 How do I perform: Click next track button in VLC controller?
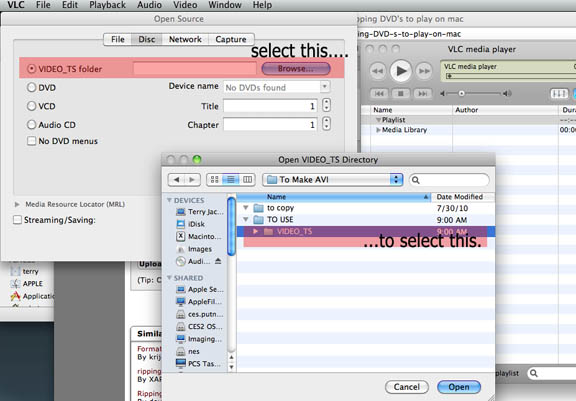pyautogui.click(x=422, y=94)
